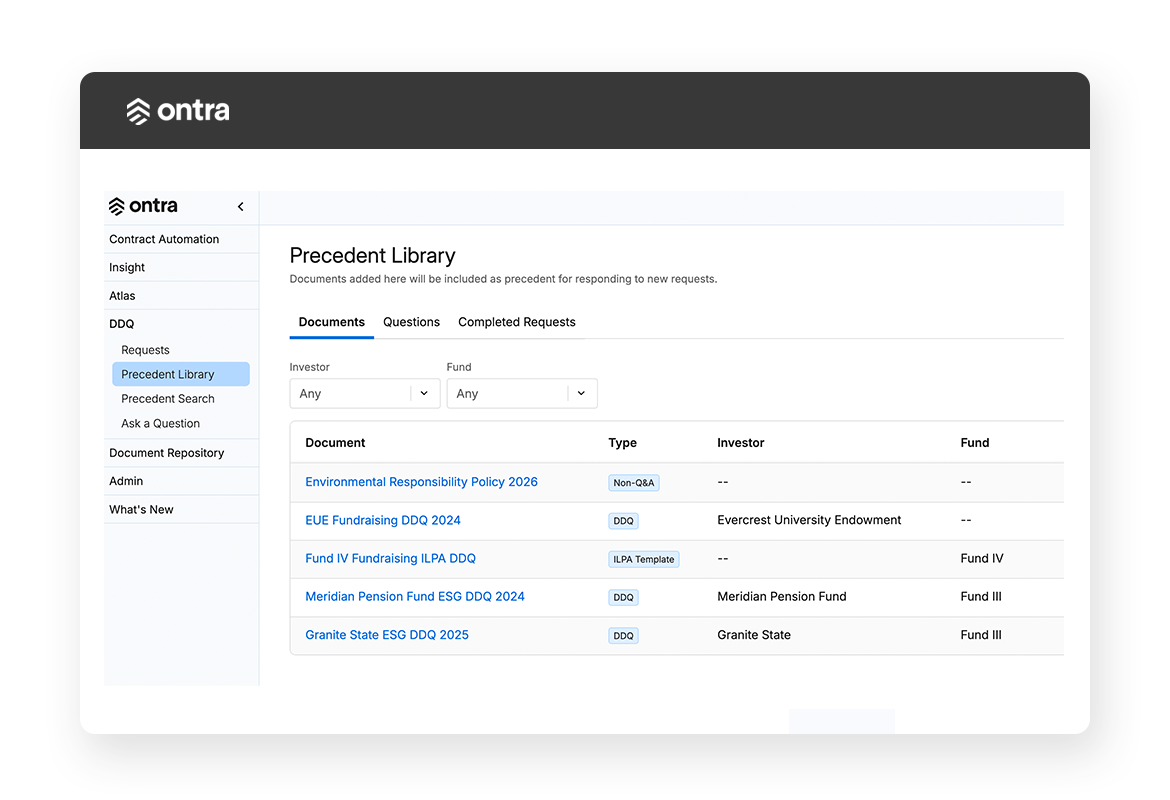Open the EUE Fundraising DDQ 2024 link
1170x800 pixels.
[x=383, y=520]
